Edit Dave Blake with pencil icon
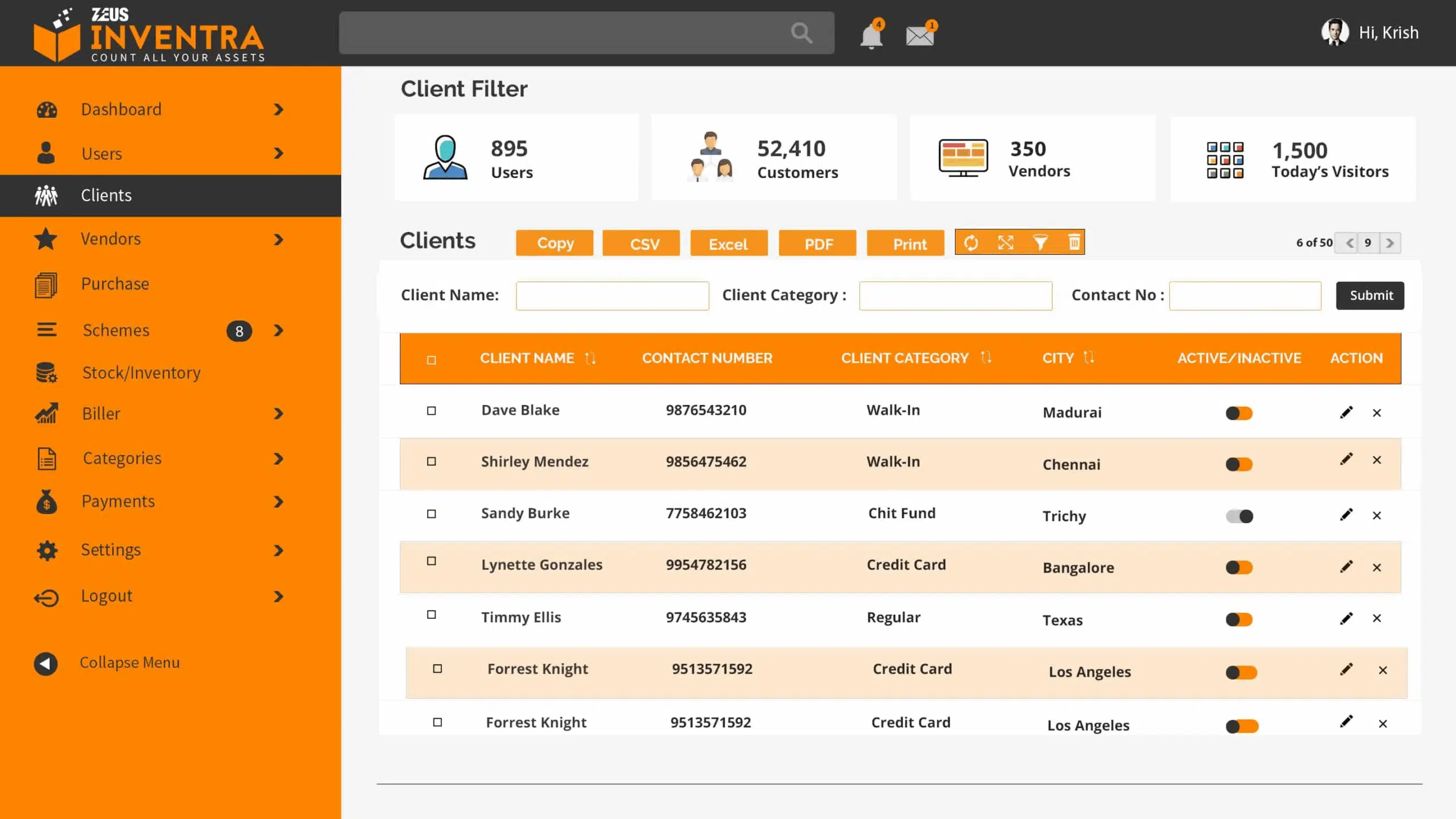The width and height of the screenshot is (1456, 819). point(1346,412)
